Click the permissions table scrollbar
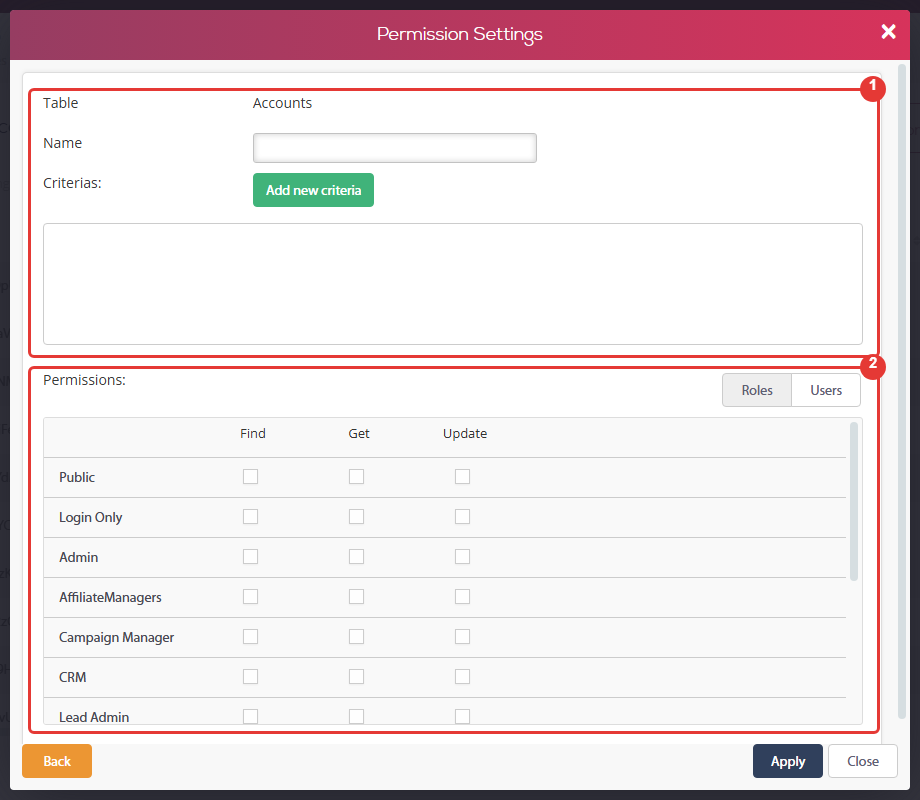Image resolution: width=920 pixels, height=800 pixels. pos(854,502)
